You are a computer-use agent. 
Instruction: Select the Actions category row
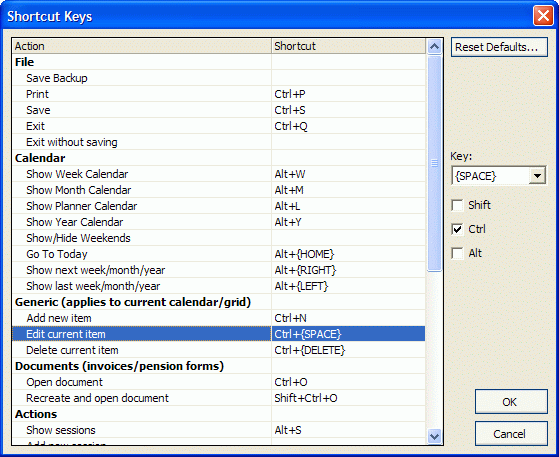point(219,414)
